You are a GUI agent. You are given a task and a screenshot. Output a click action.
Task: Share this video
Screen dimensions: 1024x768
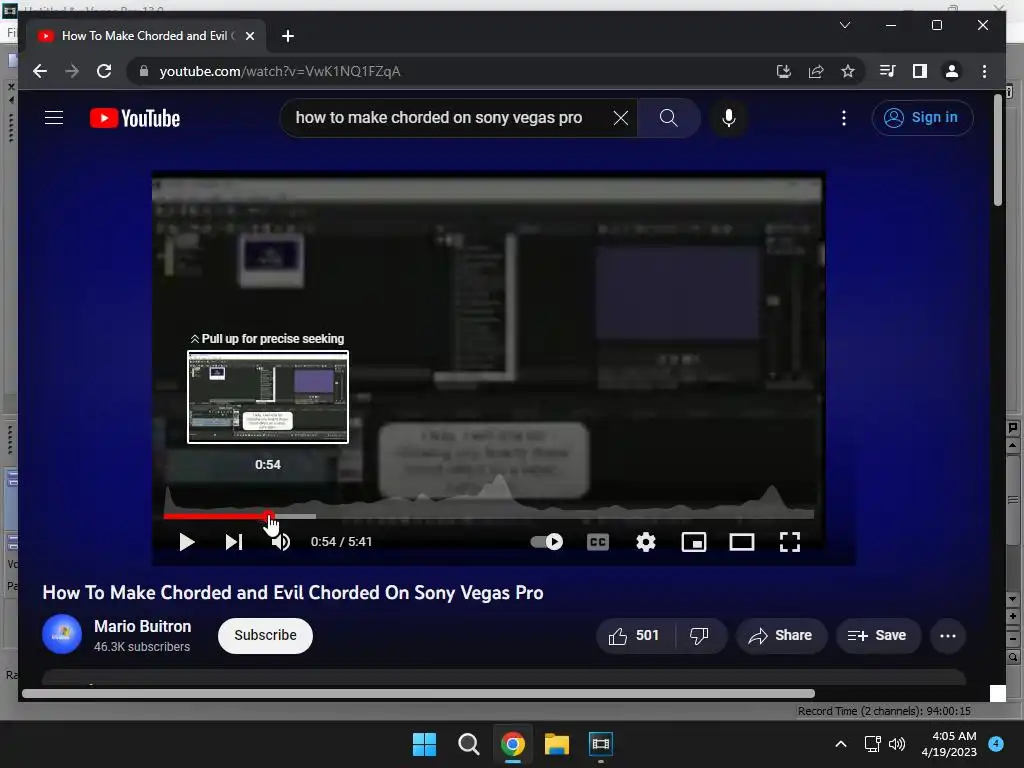click(781, 635)
